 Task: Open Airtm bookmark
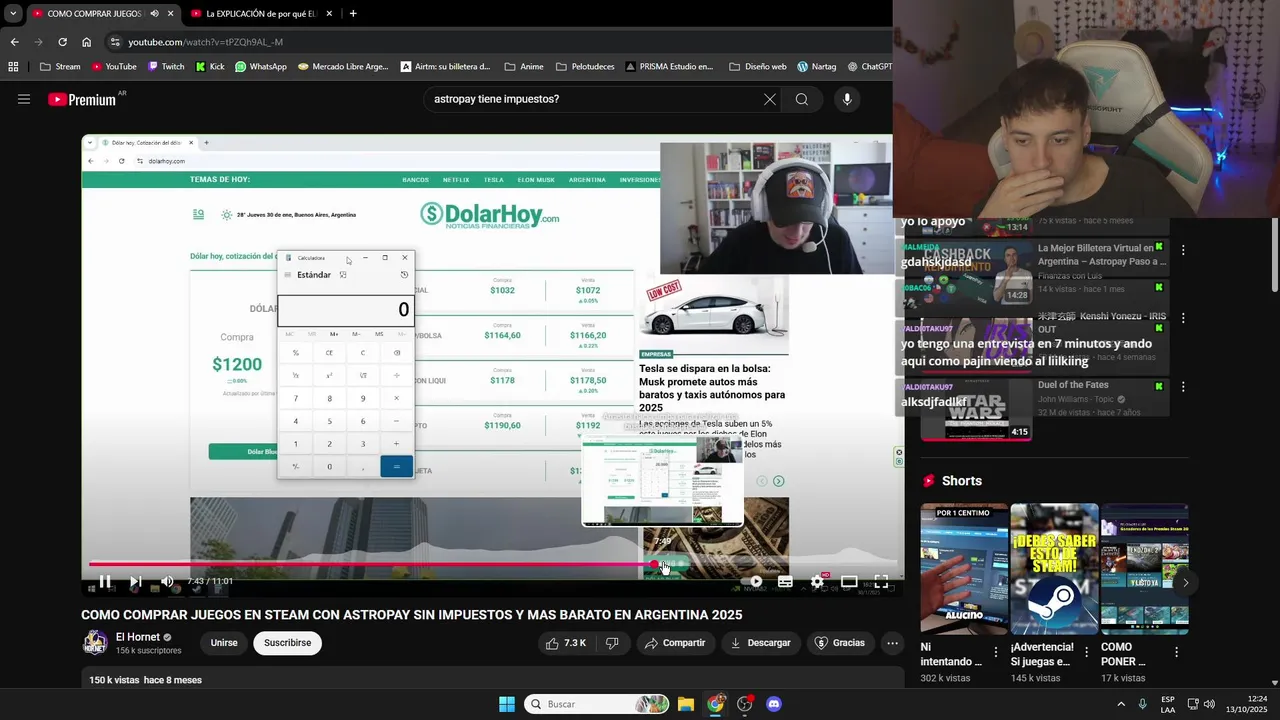[445, 67]
